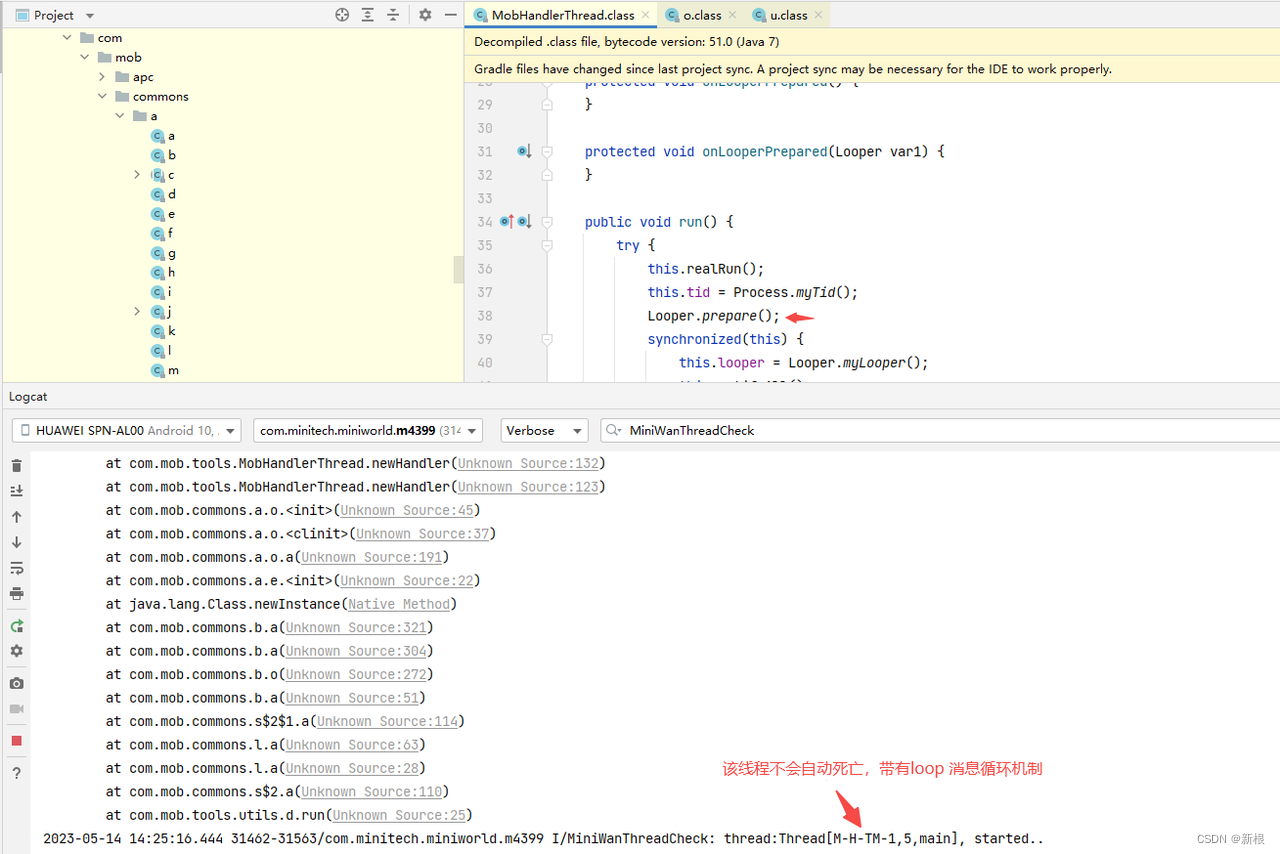The width and height of the screenshot is (1280, 854).
Task: Open Unknown Source:114 link
Action: tap(387, 721)
